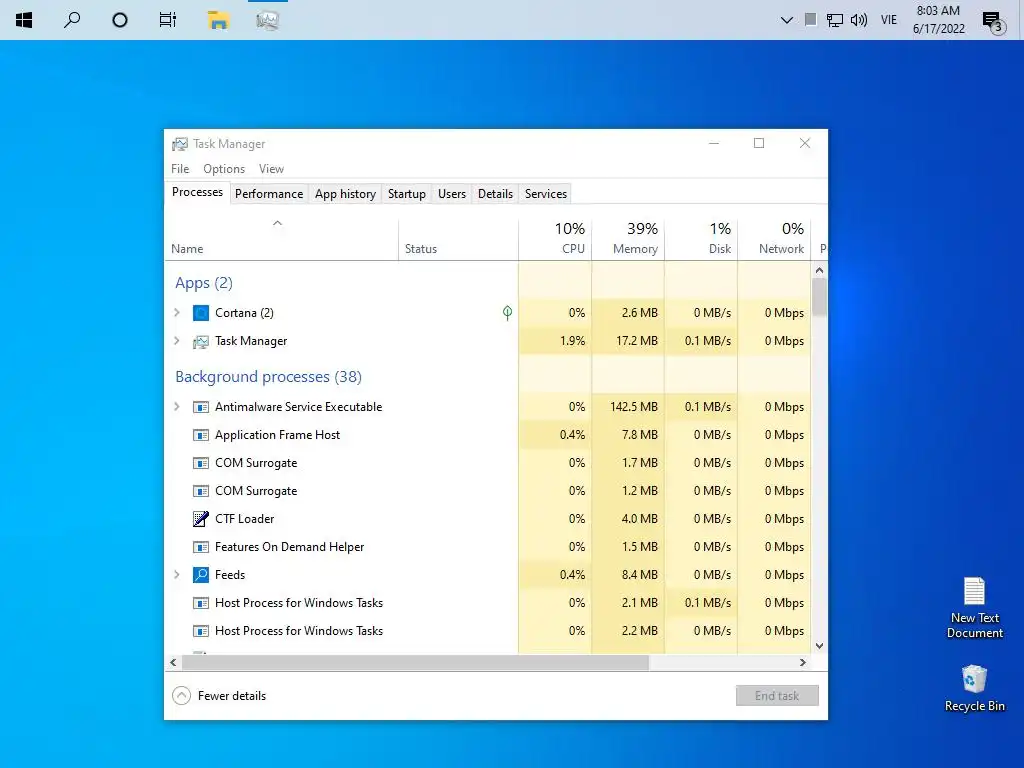Image resolution: width=1024 pixels, height=768 pixels.
Task: Click the horizontal scrollbar right arrow
Action: click(803, 662)
